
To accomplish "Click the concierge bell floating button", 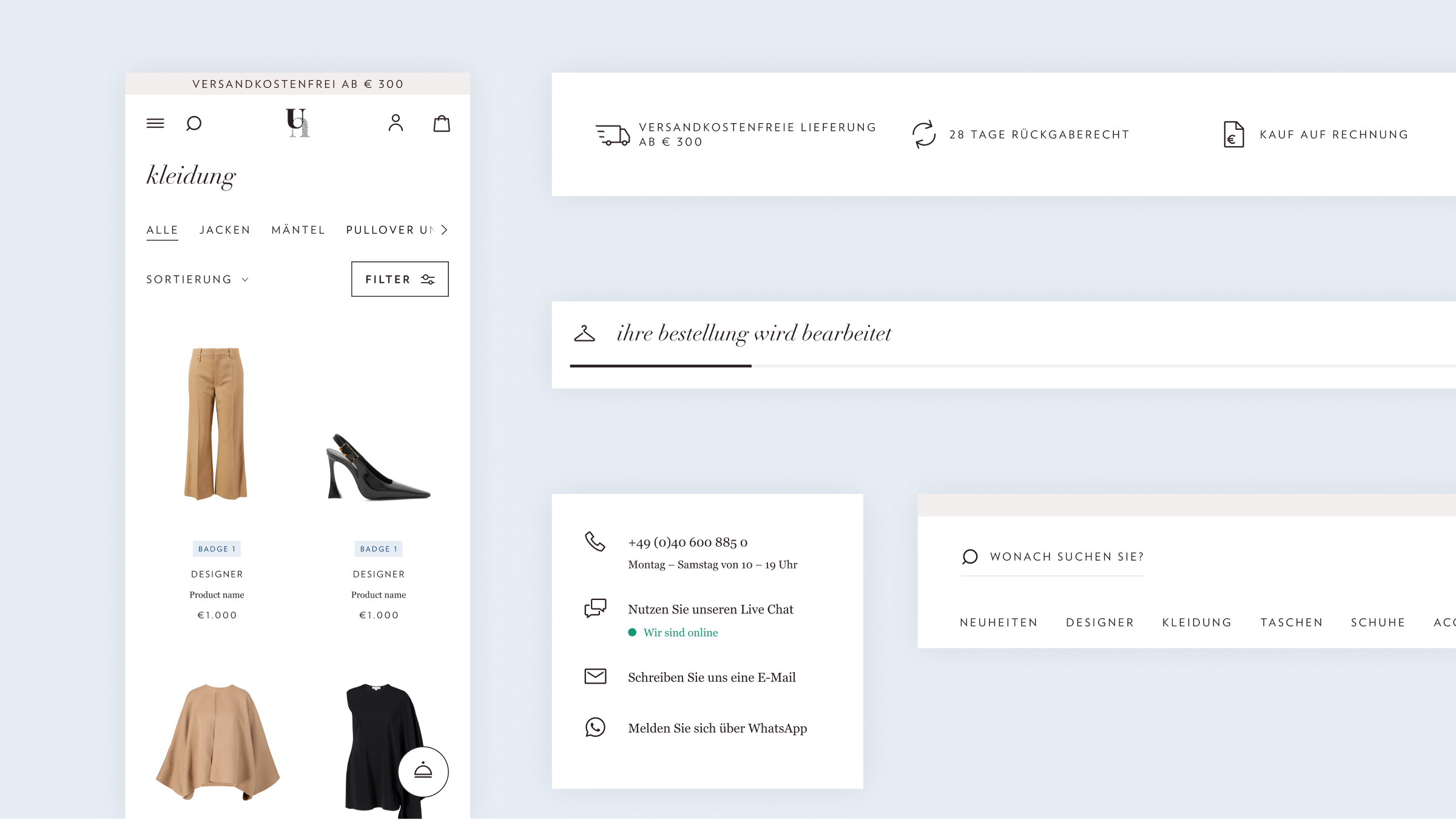I will [x=423, y=771].
